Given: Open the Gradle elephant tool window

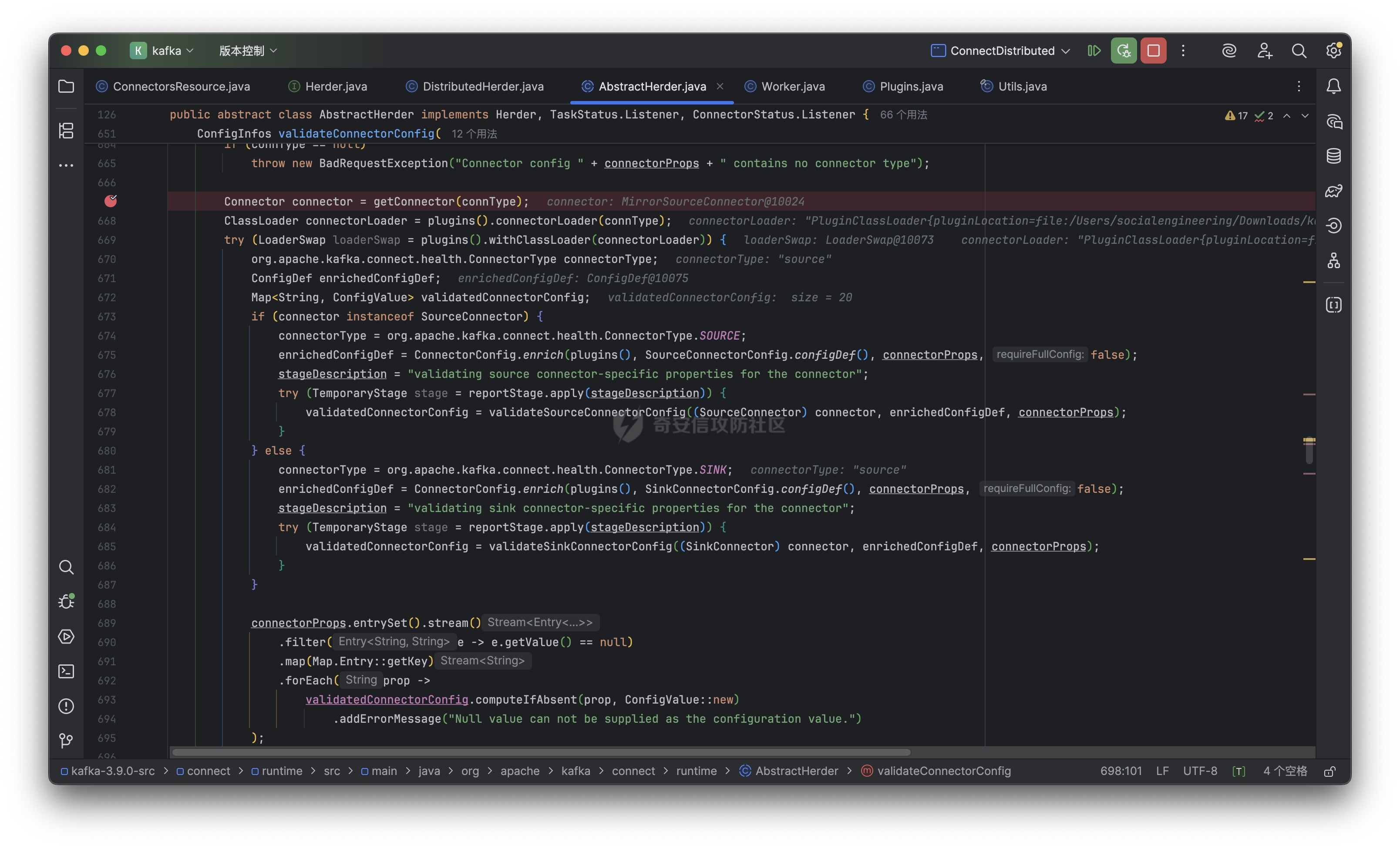Looking at the screenshot, I should point(1333,191).
